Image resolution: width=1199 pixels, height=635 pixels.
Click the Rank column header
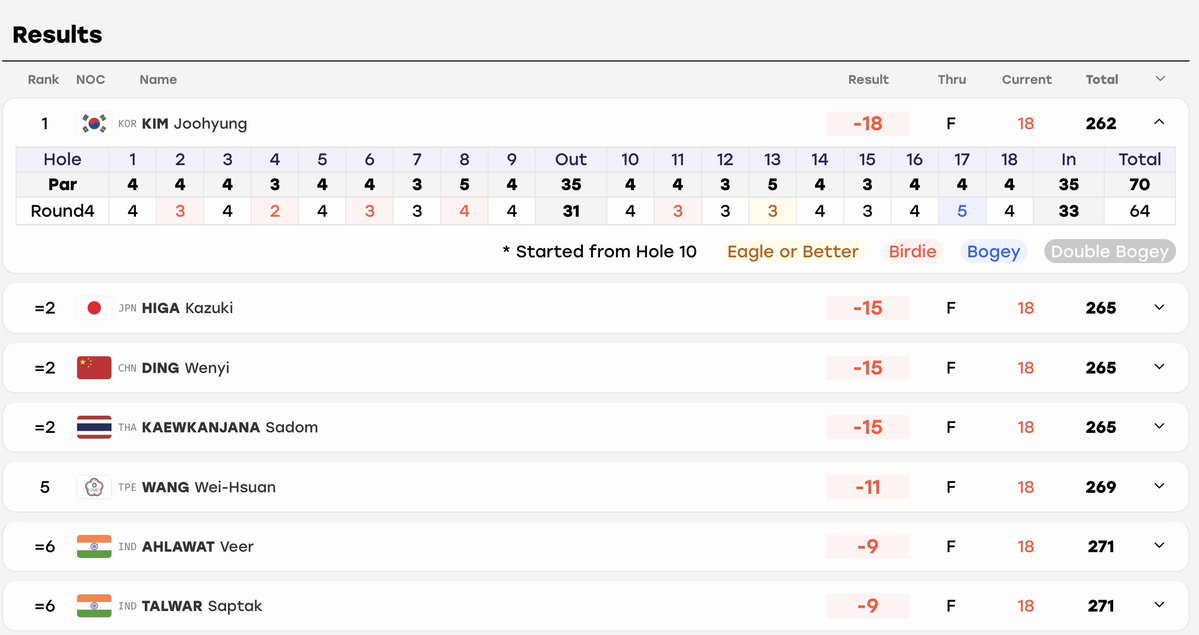click(44, 79)
